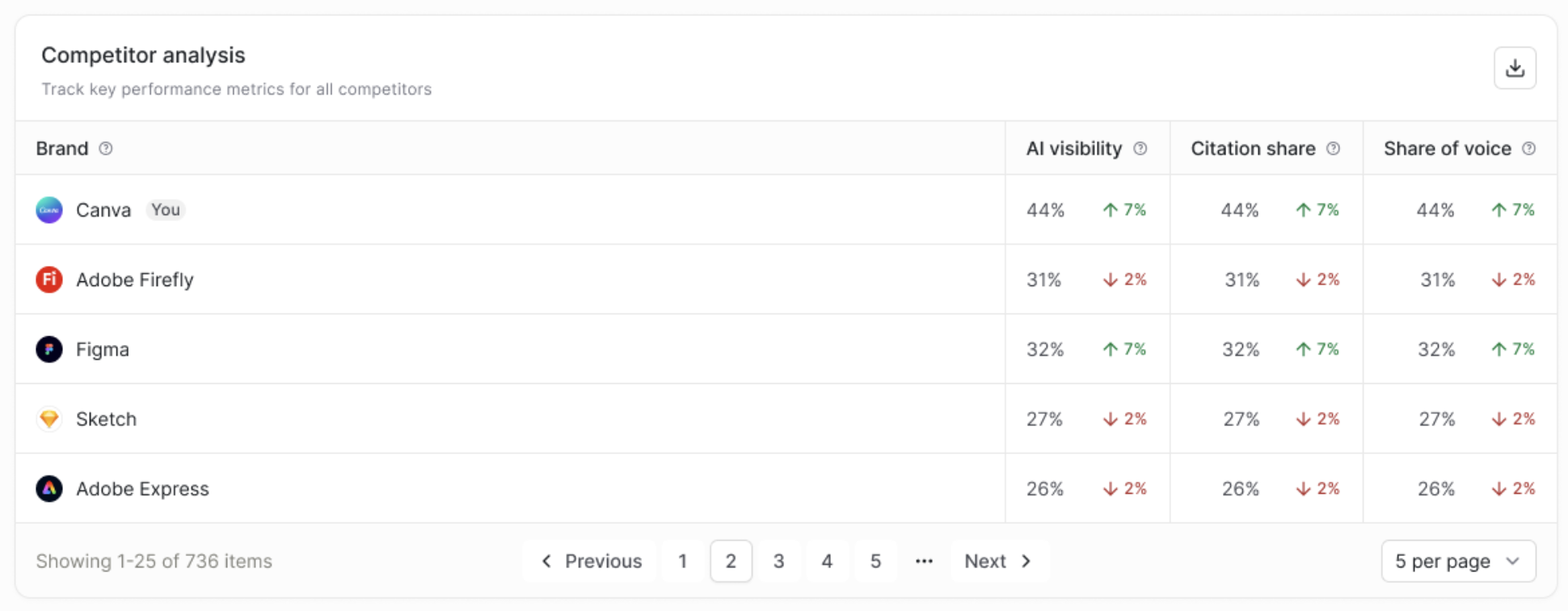Screen dimensions: 1568x611
Task: Select page 1 in pagination
Action: [x=683, y=561]
